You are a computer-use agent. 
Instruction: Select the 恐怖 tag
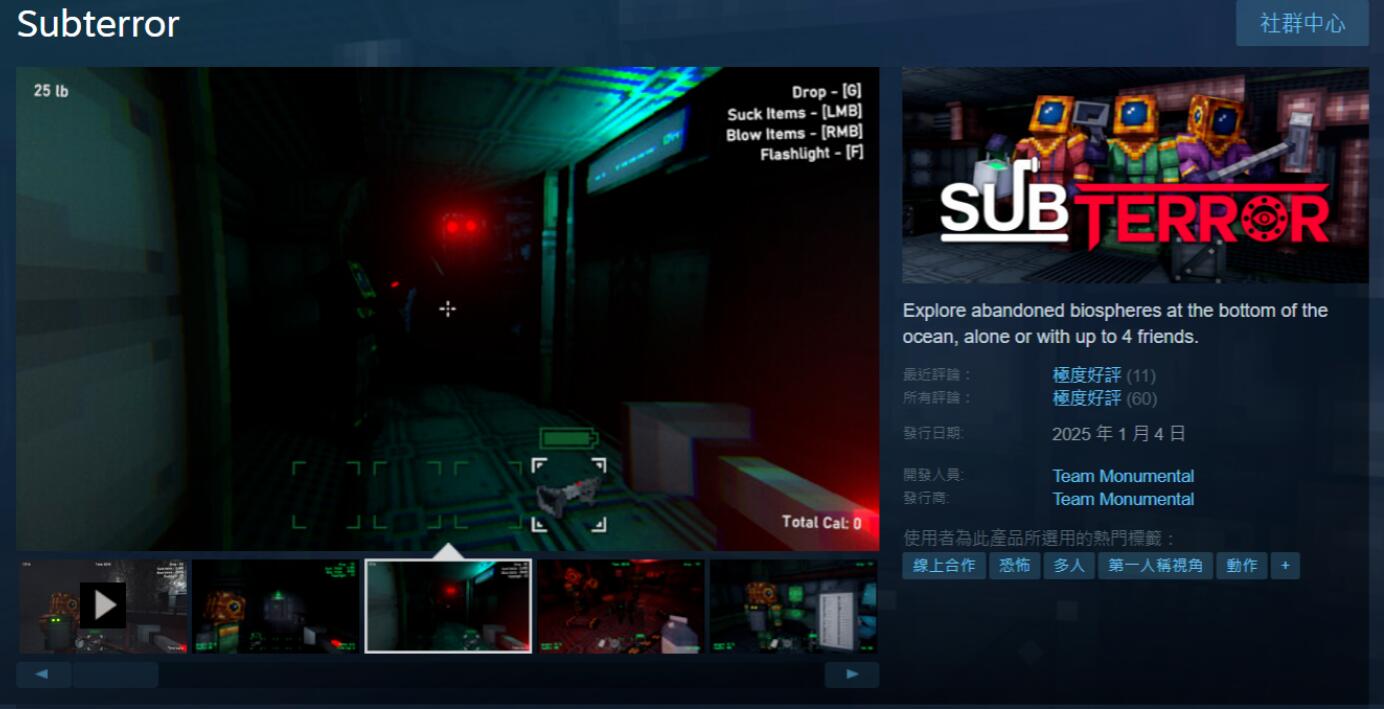click(x=1015, y=565)
